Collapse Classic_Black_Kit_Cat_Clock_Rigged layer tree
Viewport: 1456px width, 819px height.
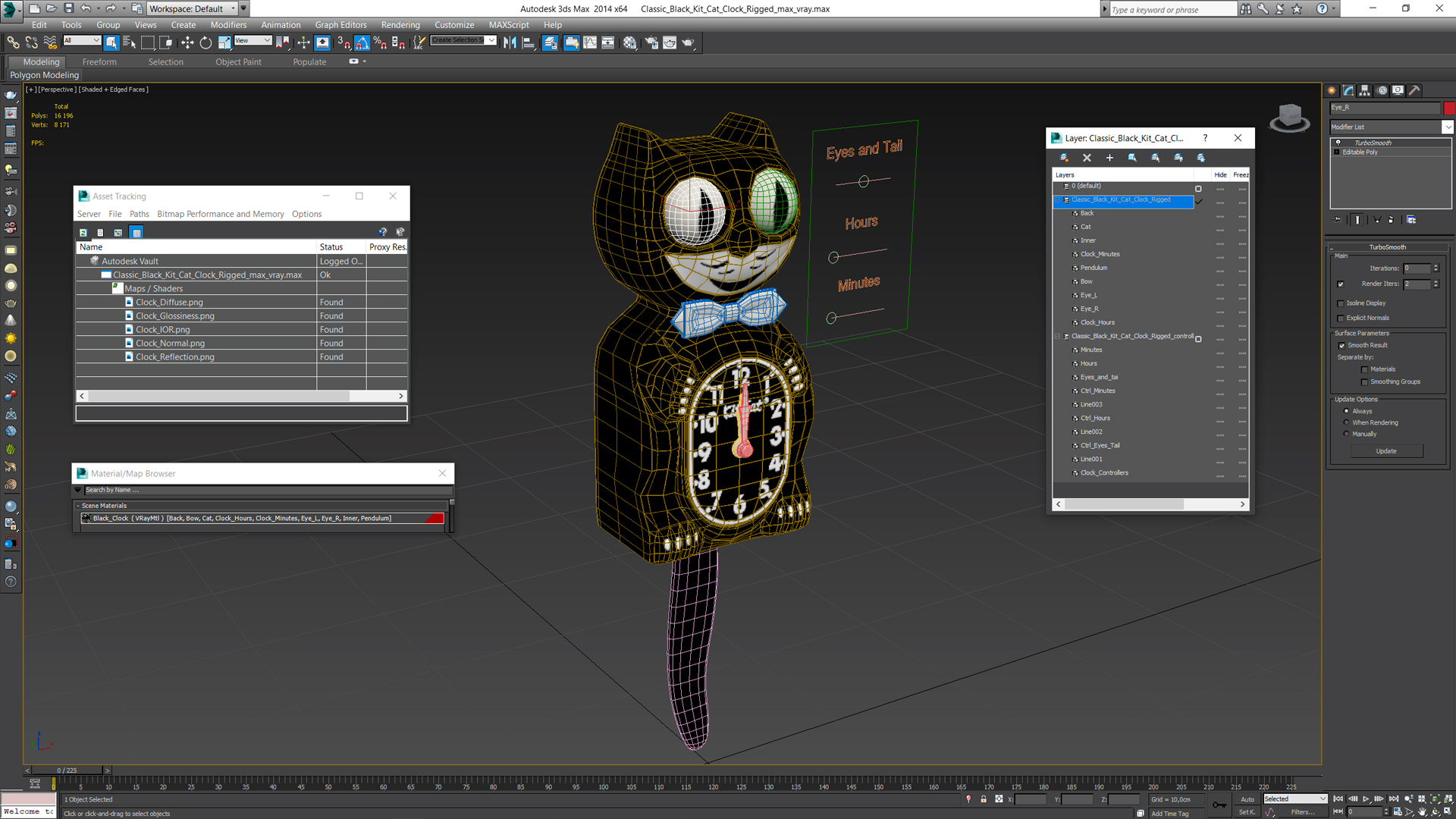pos(1058,200)
